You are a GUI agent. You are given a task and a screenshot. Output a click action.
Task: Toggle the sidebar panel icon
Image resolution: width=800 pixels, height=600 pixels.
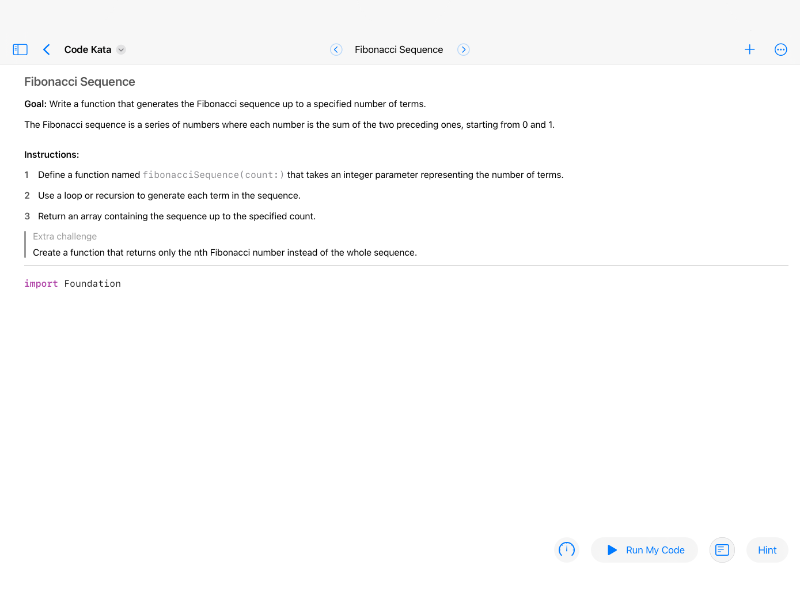click(x=20, y=49)
